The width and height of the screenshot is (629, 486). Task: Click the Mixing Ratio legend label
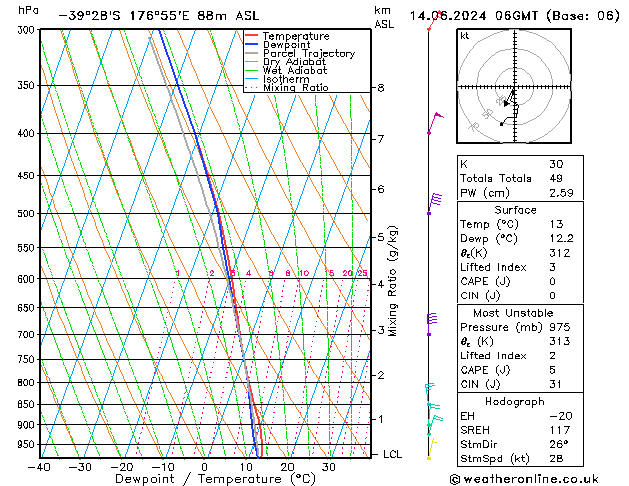[296, 87]
